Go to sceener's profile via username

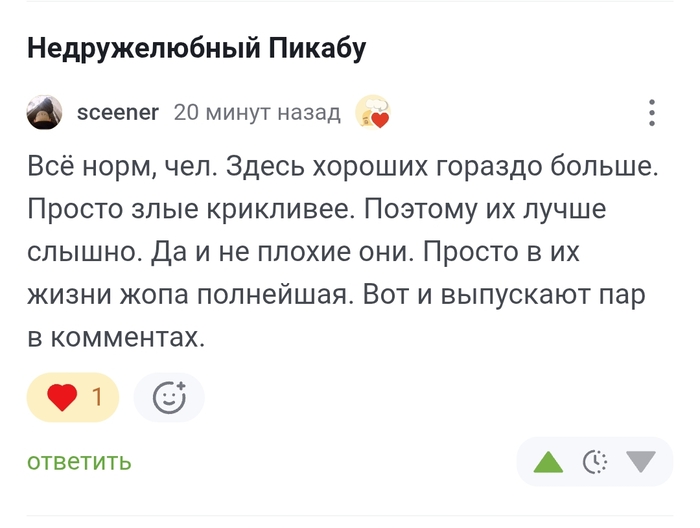[x=117, y=113]
